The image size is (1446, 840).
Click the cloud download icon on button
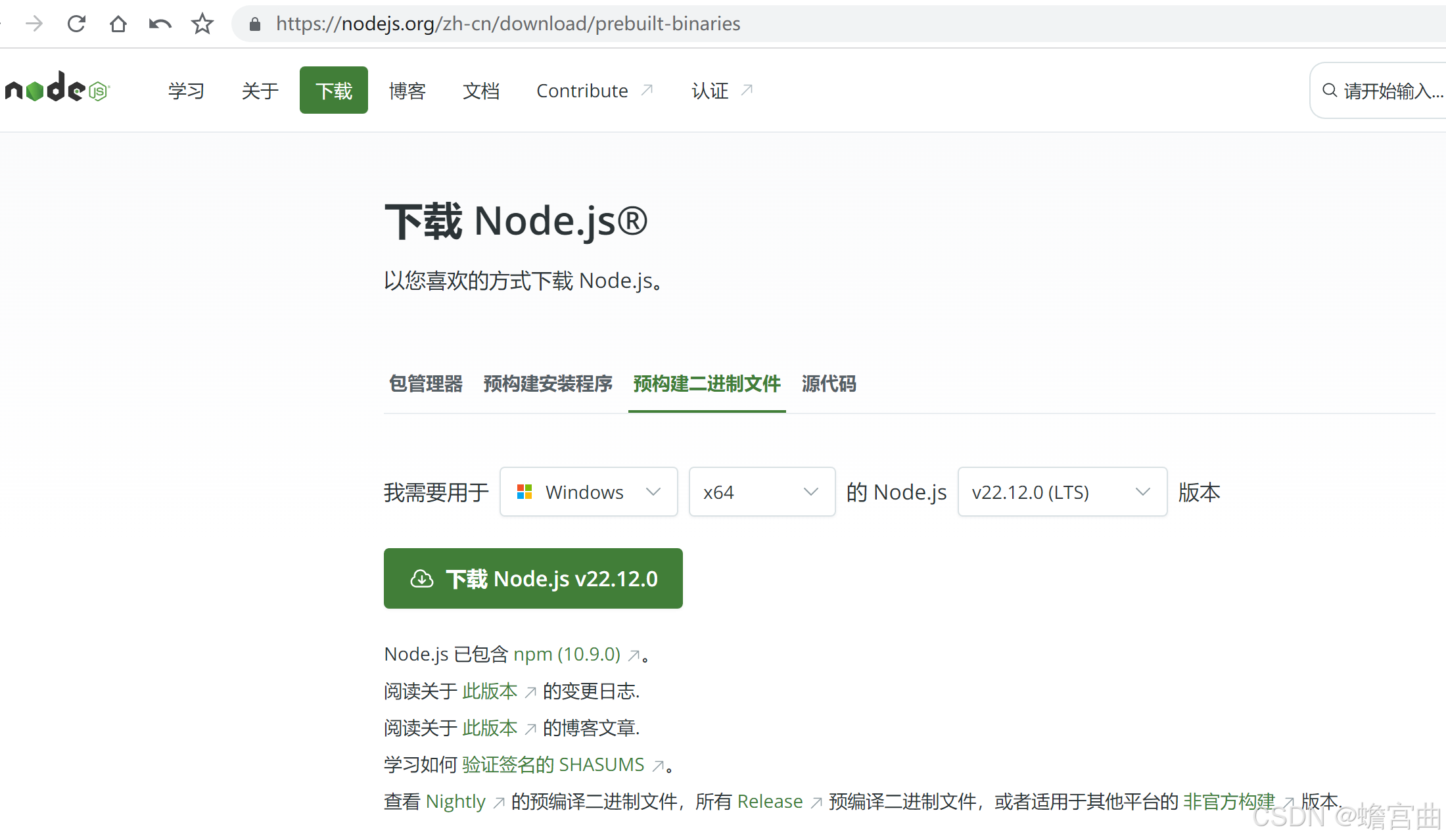point(422,578)
